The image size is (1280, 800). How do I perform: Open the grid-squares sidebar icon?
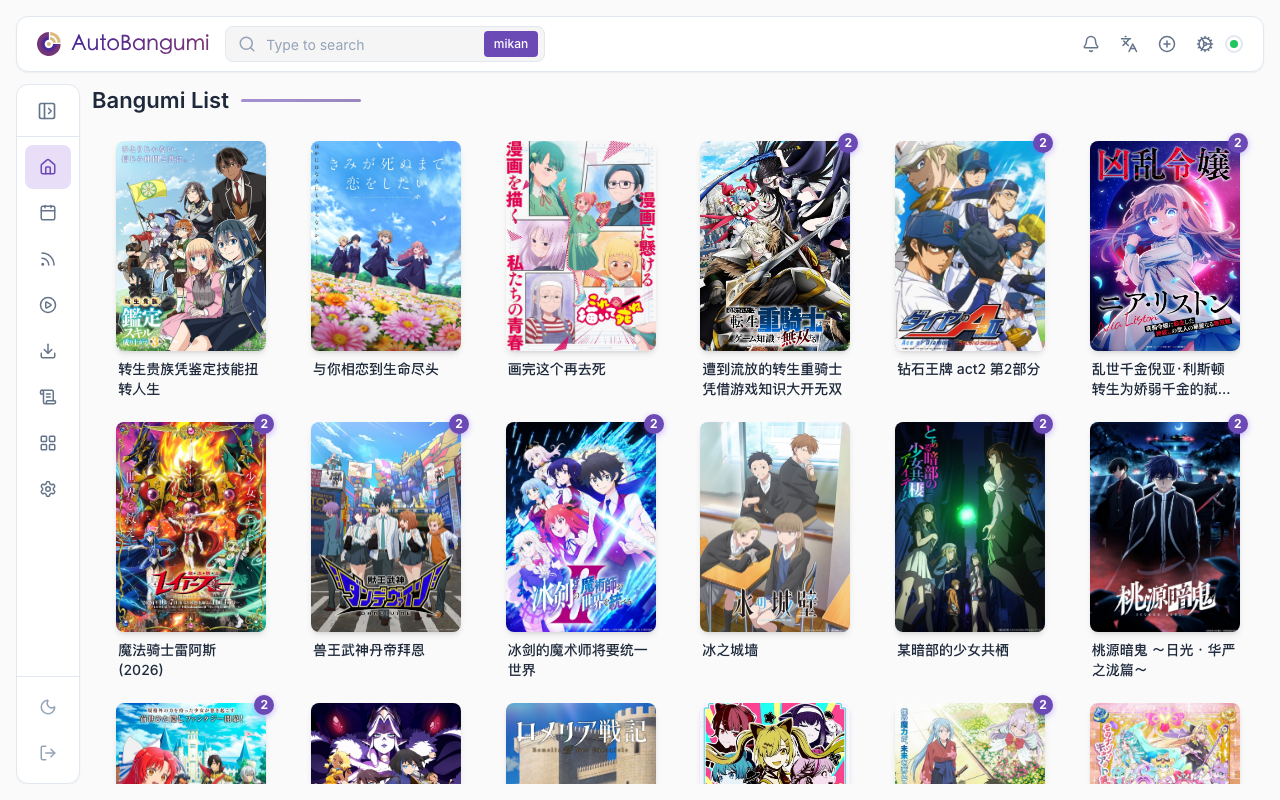coord(48,443)
